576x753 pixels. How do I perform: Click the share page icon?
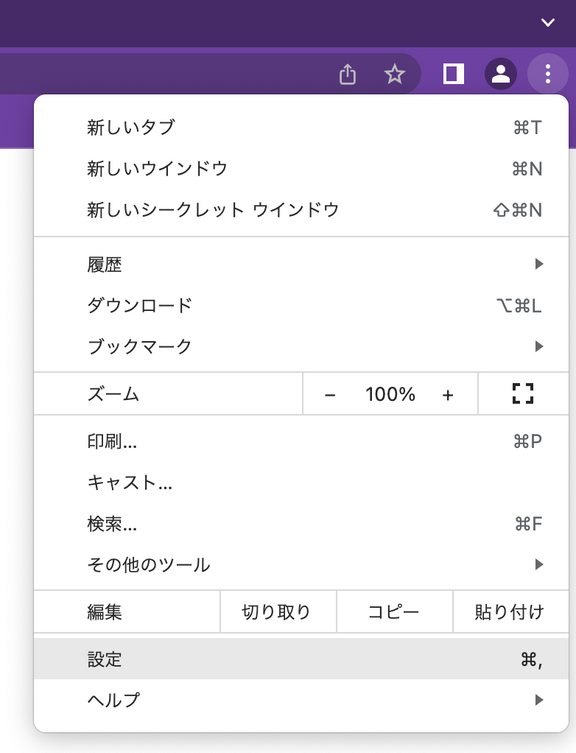click(347, 74)
